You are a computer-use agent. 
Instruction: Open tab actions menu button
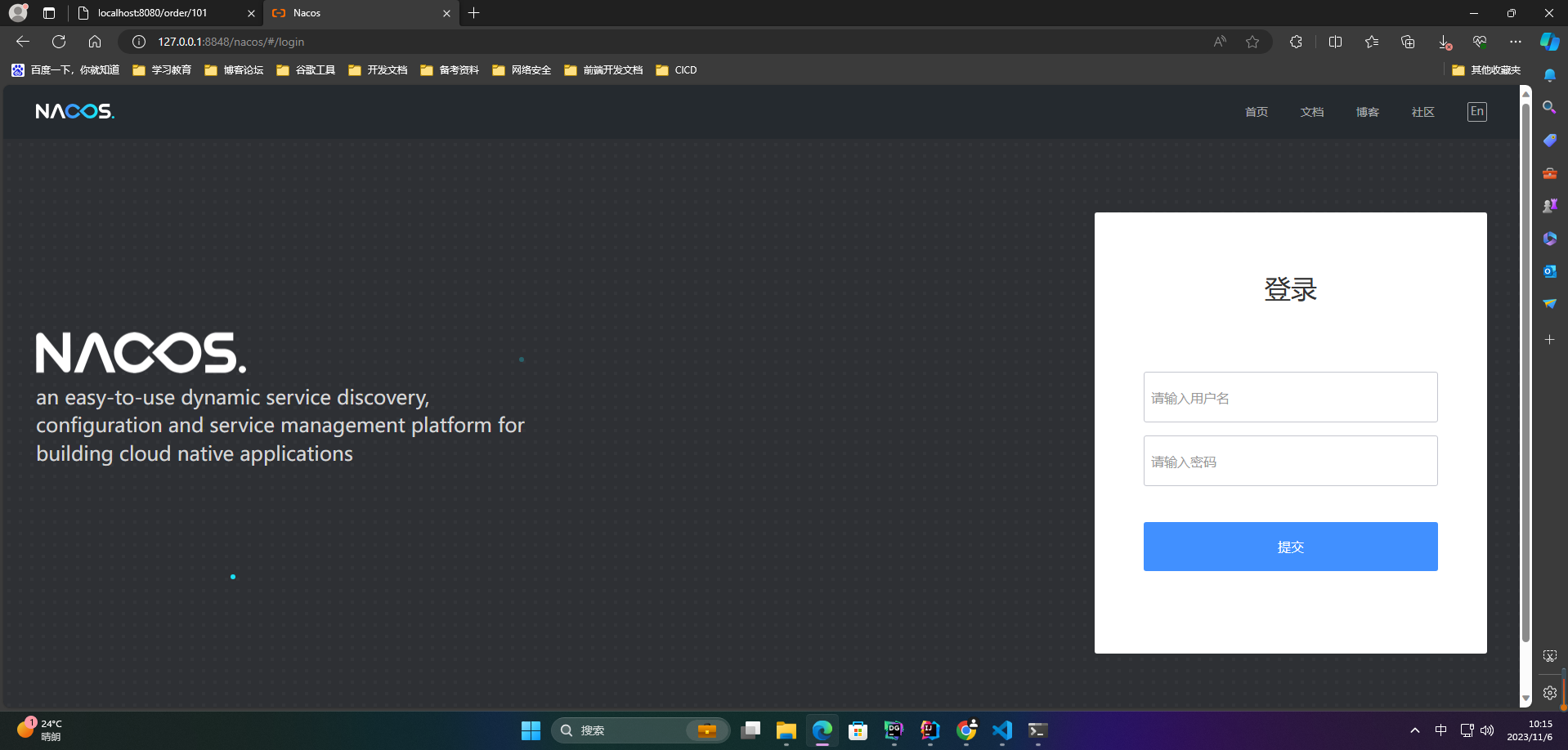(49, 13)
